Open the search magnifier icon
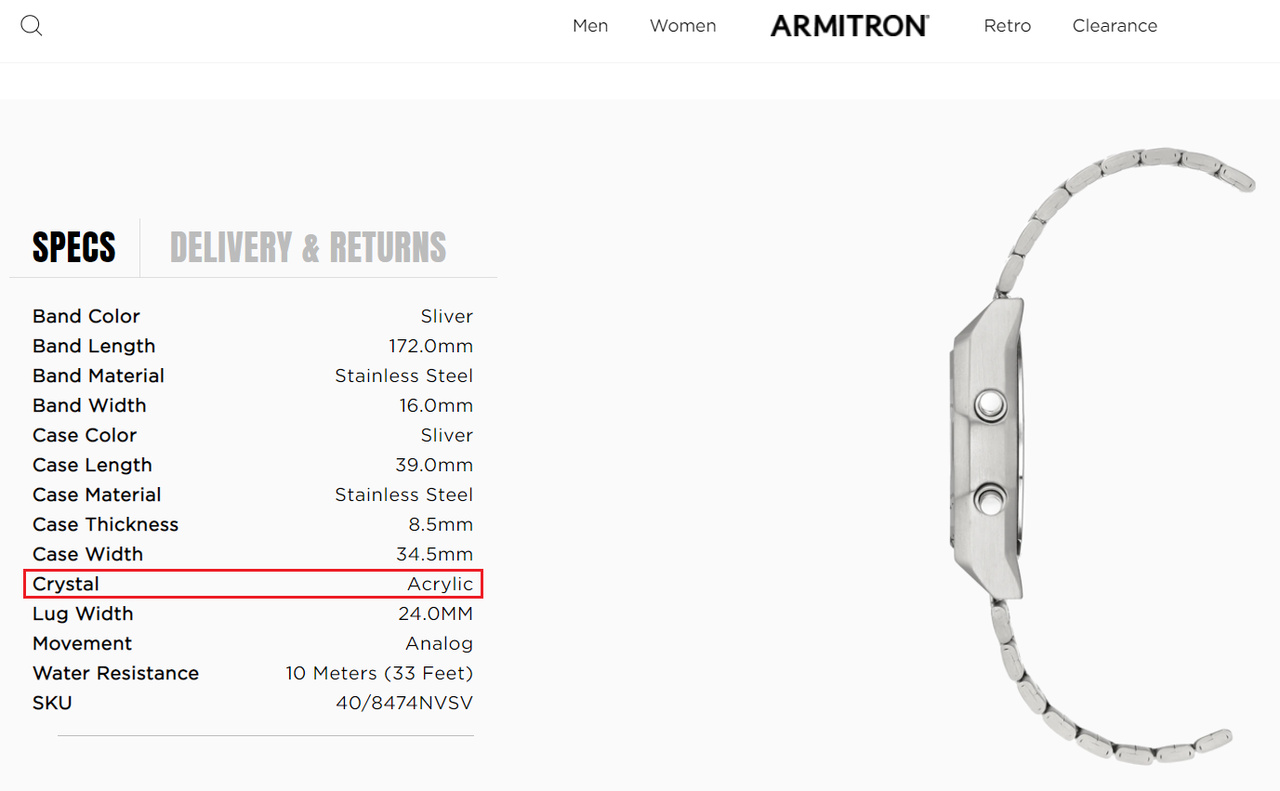Screen dimensions: 1280x791 (x=31, y=26)
